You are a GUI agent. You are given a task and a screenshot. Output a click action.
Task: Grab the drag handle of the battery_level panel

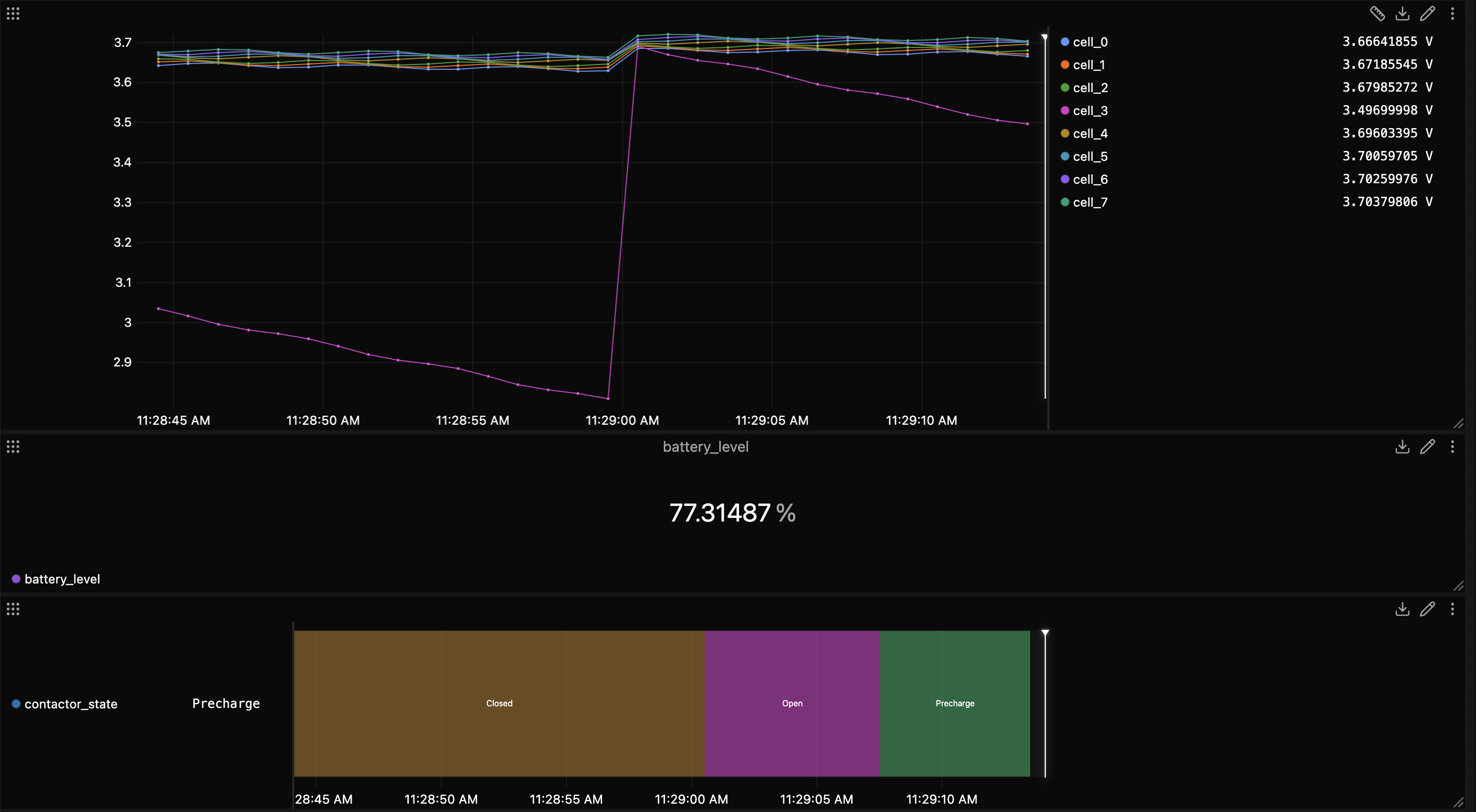[x=13, y=447]
